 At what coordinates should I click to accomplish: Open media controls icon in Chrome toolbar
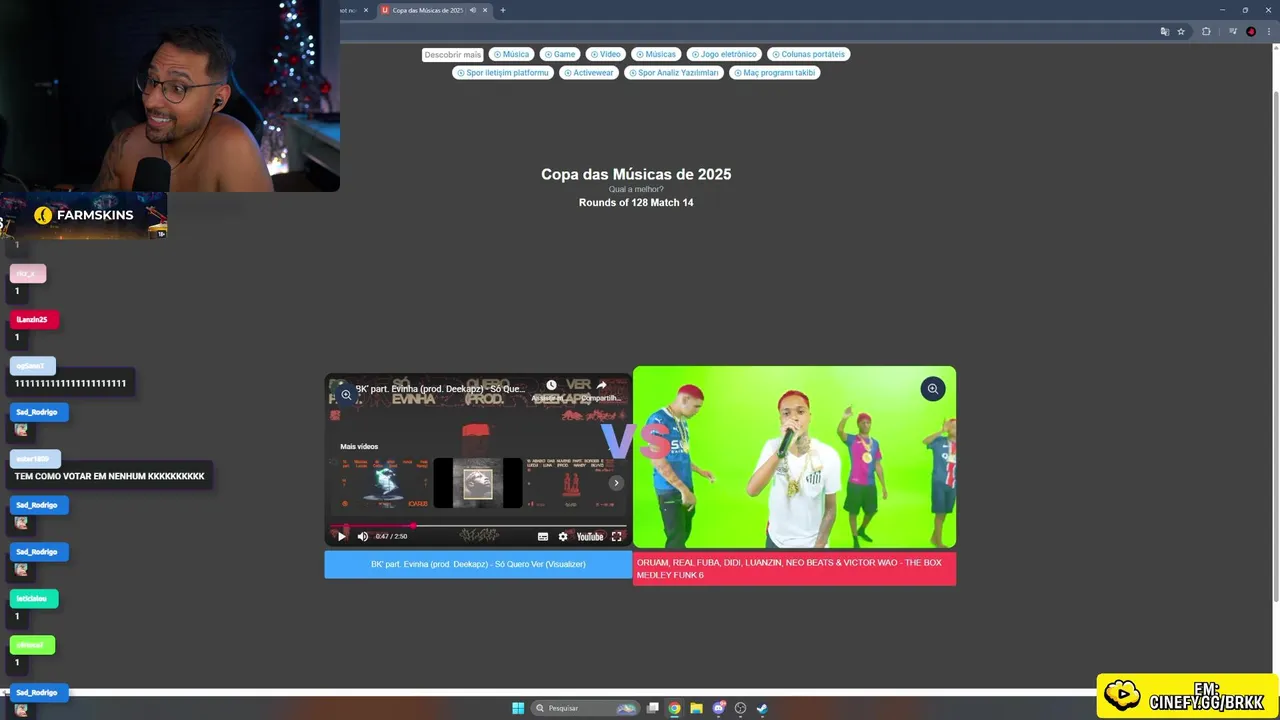[x=1232, y=32]
